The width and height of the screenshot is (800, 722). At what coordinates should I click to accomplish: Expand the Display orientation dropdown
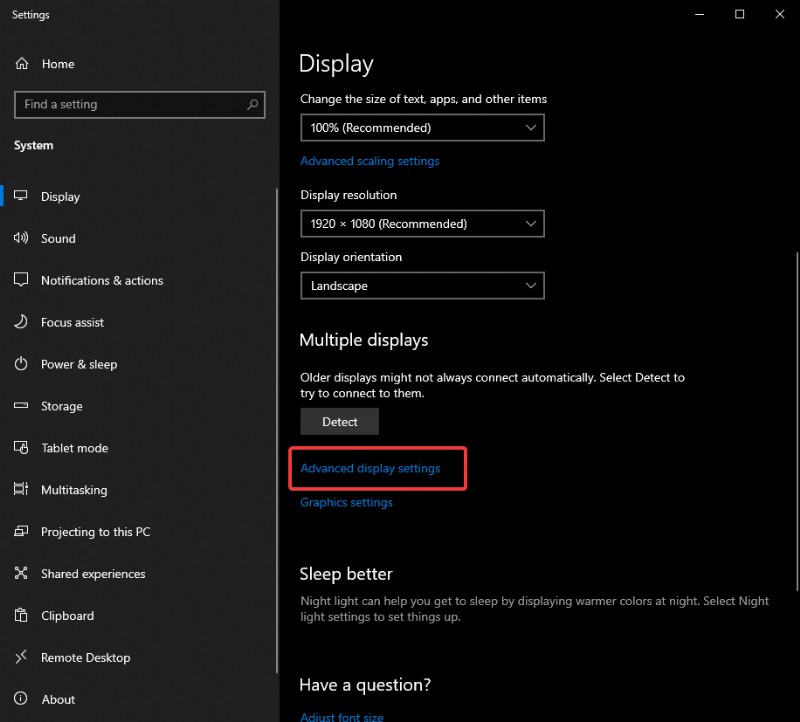(x=422, y=286)
